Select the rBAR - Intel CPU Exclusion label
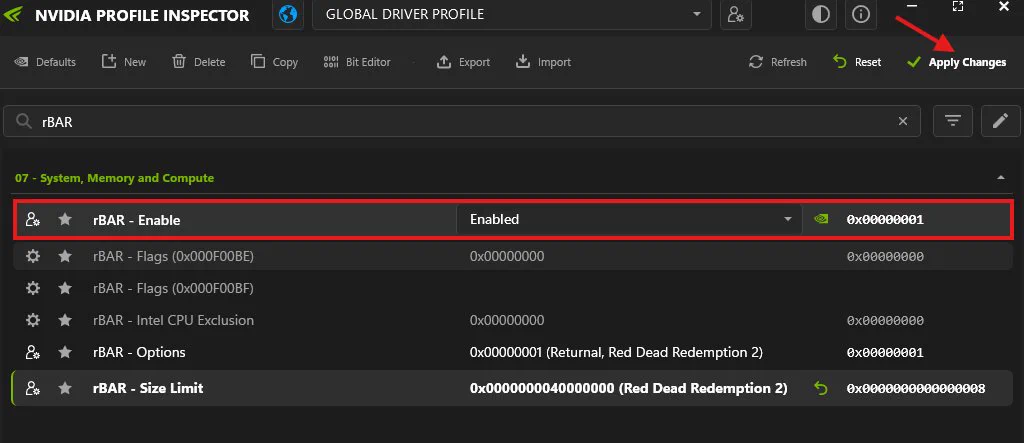1024x443 pixels. tap(173, 320)
